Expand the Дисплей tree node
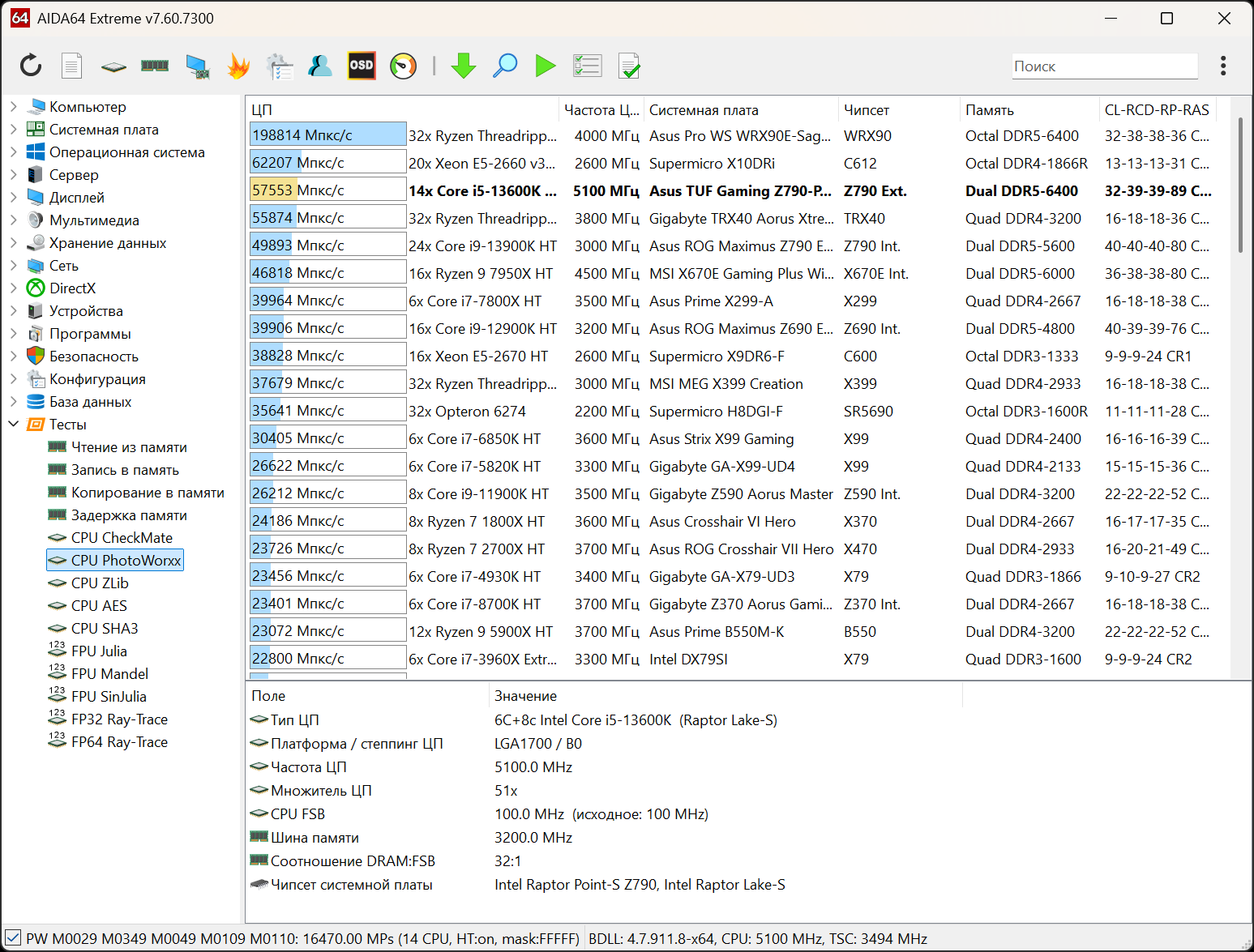The image size is (1254, 952). click(13, 197)
